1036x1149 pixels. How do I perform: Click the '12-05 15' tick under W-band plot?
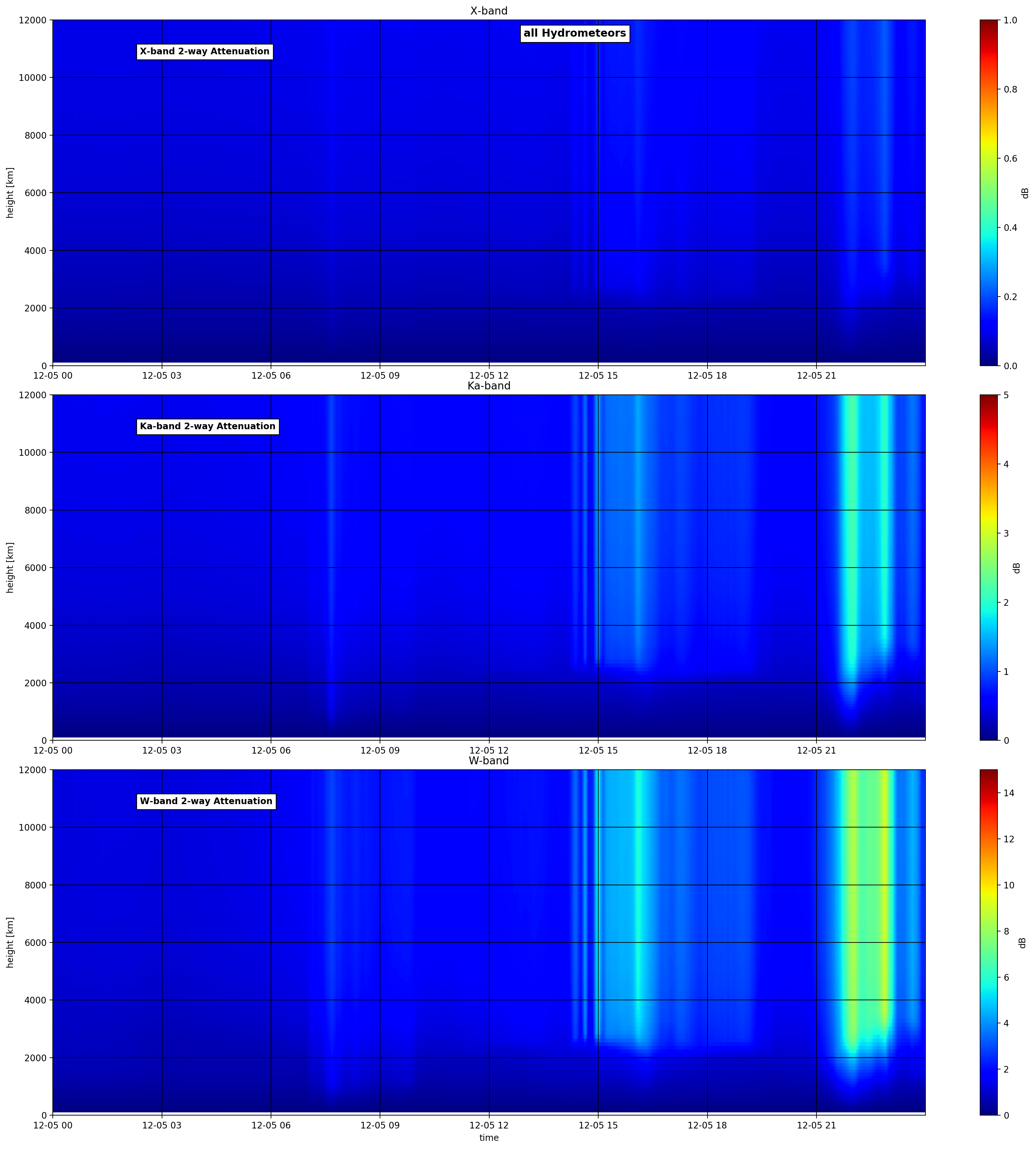(598, 1125)
